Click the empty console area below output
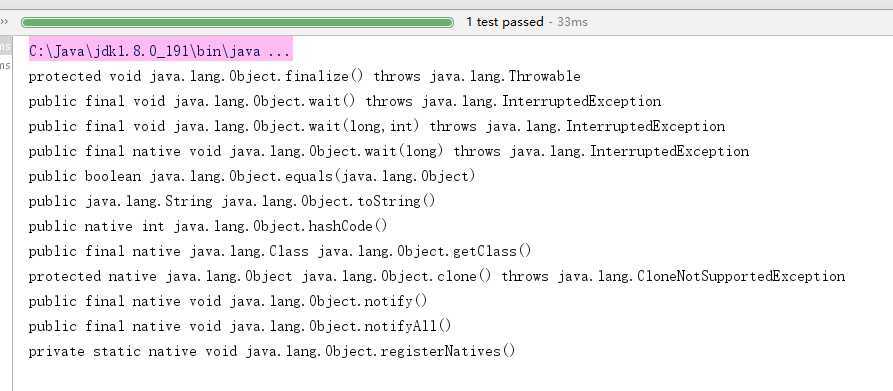The image size is (893, 391). click(452, 376)
